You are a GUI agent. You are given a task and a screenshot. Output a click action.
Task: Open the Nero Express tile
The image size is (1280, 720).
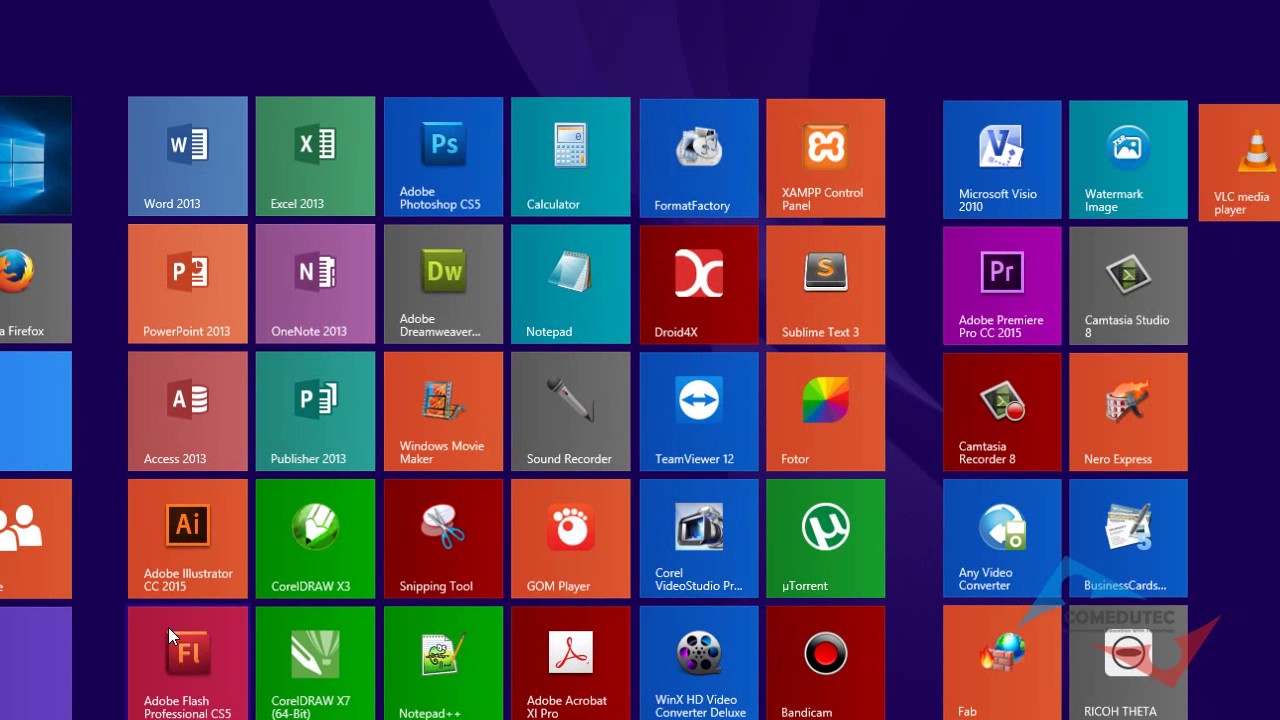pos(1128,412)
